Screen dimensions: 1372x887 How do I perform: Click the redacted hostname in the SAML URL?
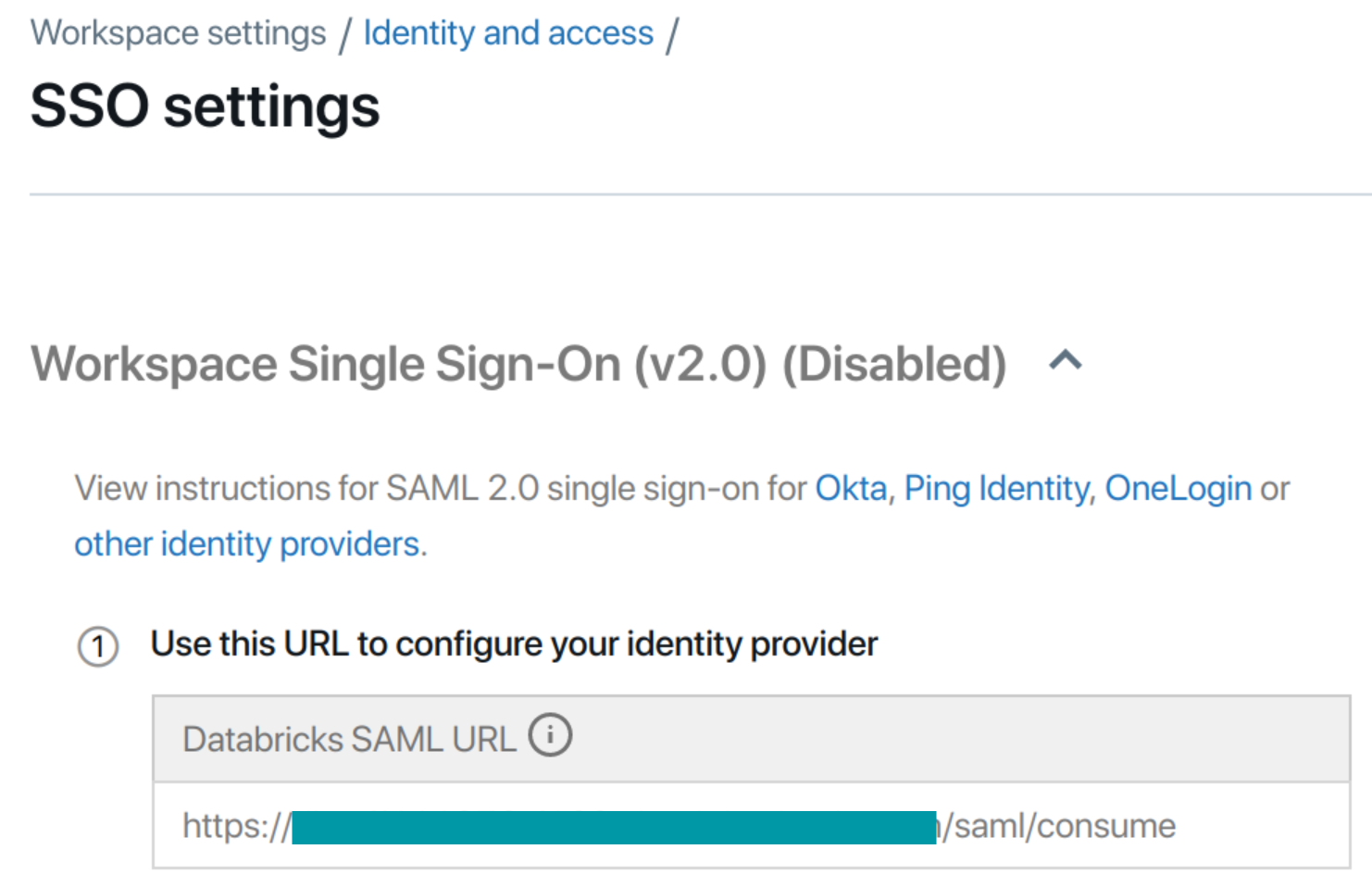pyautogui.click(x=613, y=828)
